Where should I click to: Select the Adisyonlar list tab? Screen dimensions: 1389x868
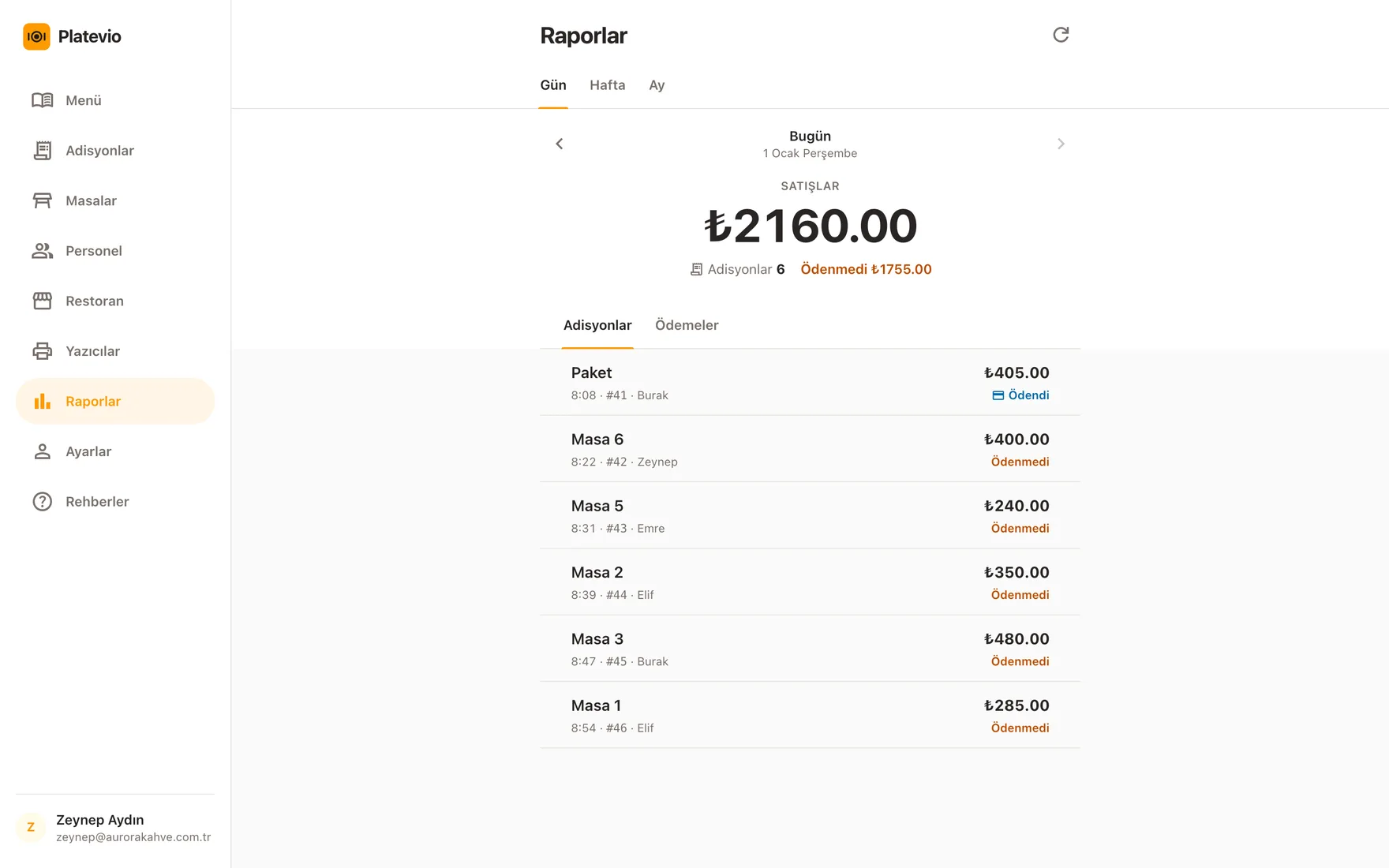pos(597,325)
